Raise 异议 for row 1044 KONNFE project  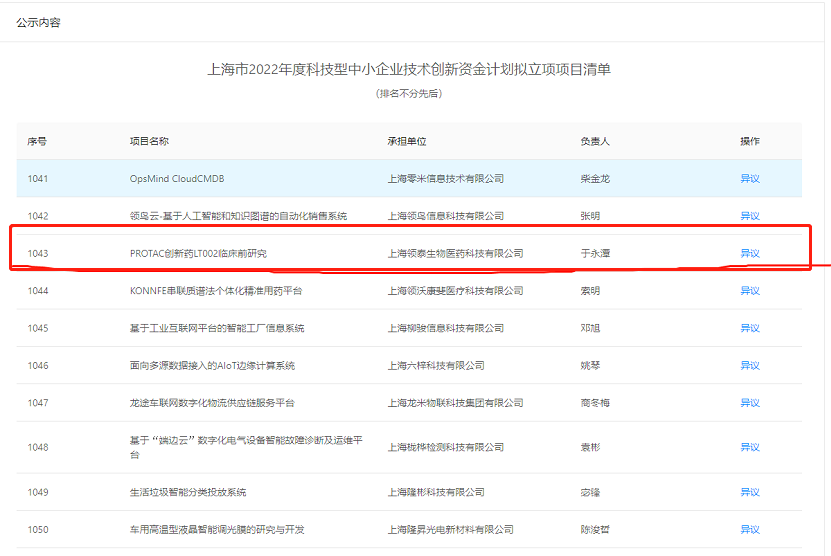coord(749,291)
